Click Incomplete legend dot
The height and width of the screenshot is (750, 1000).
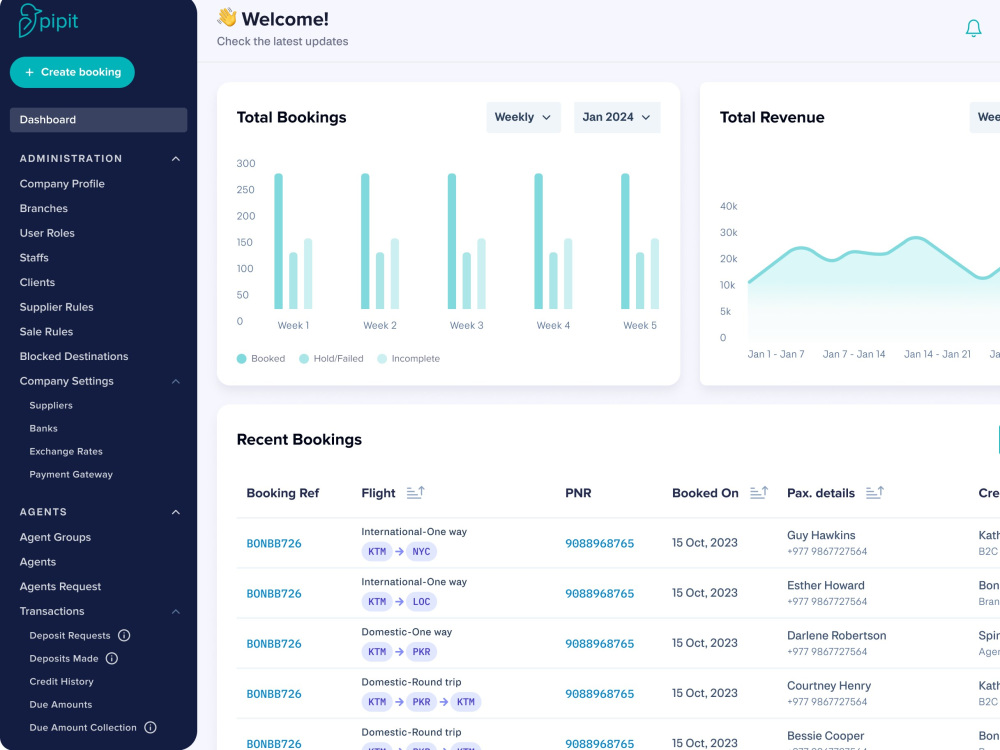coord(382,358)
